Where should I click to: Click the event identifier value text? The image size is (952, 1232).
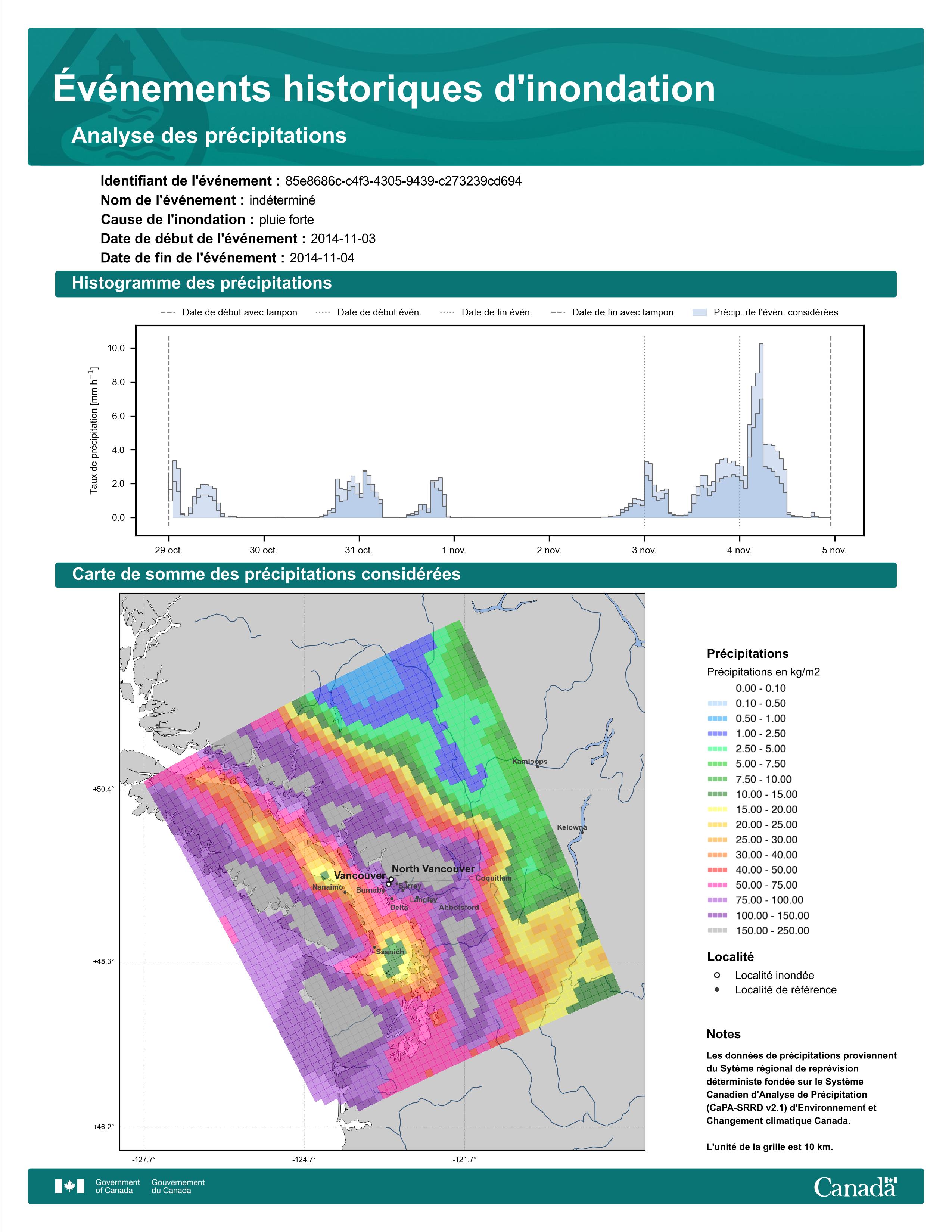(403, 181)
